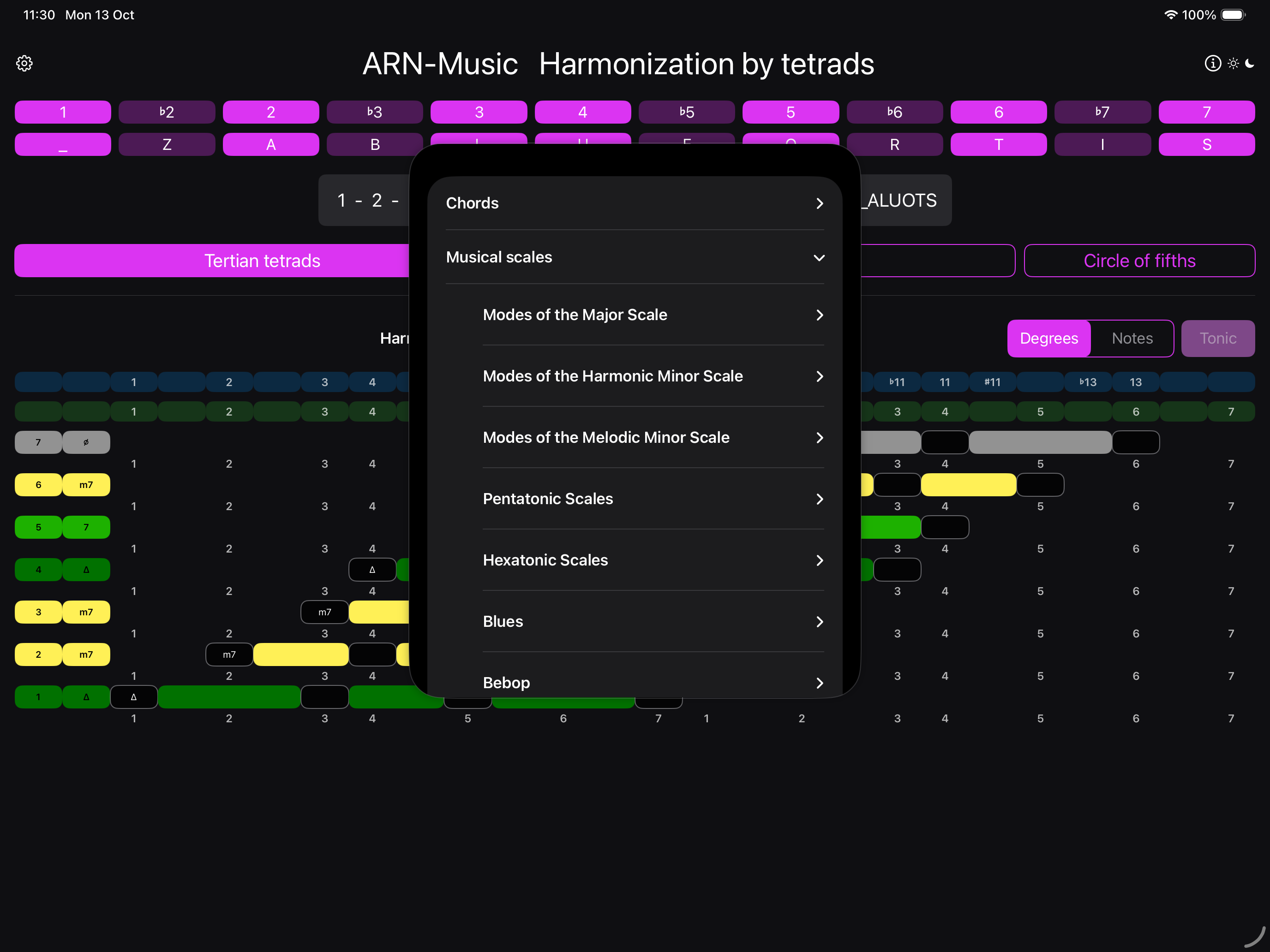
Task: Click the battery status icon
Action: 1232,15
